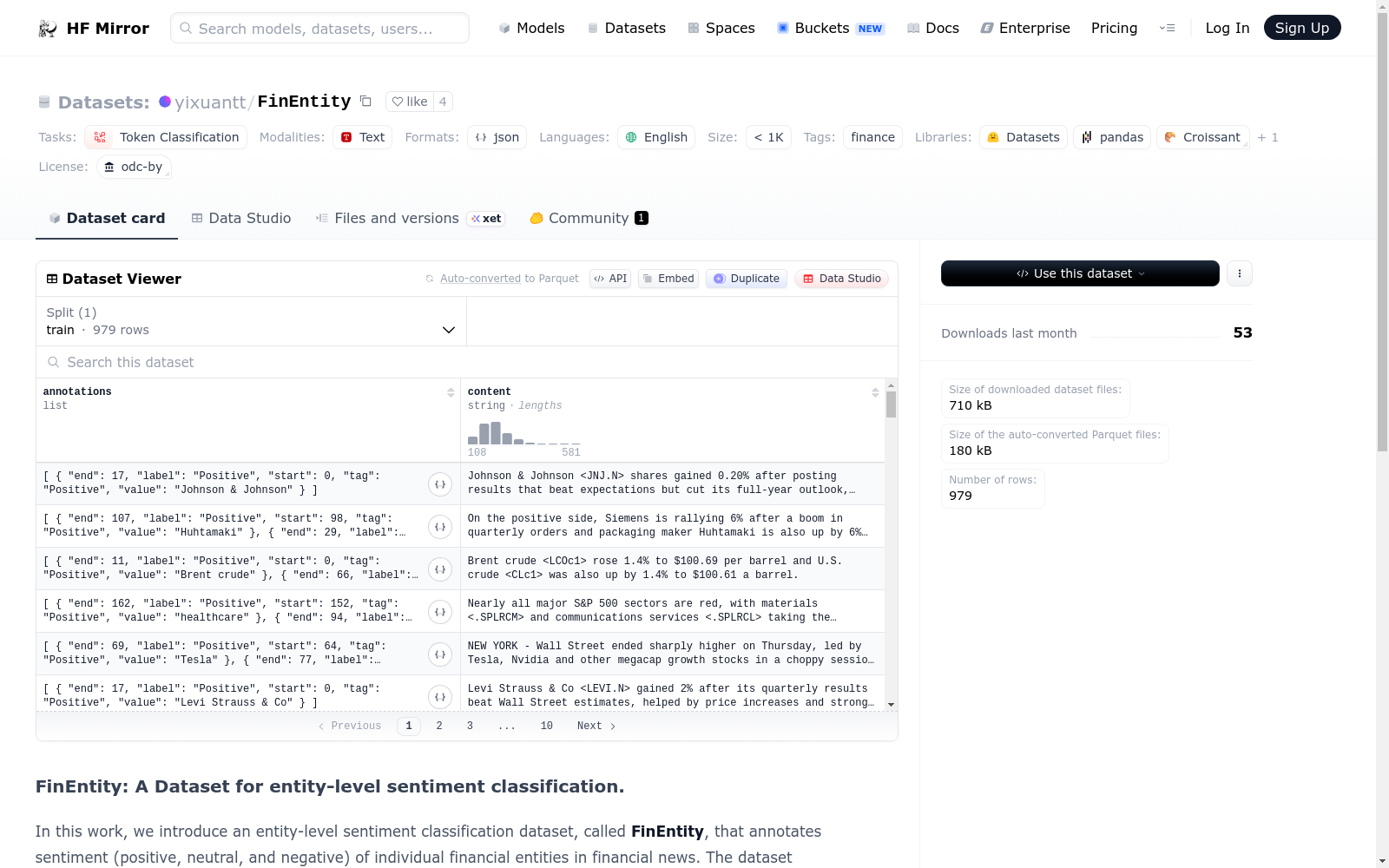Go to Models in the navigation
1389x868 pixels.
[531, 28]
